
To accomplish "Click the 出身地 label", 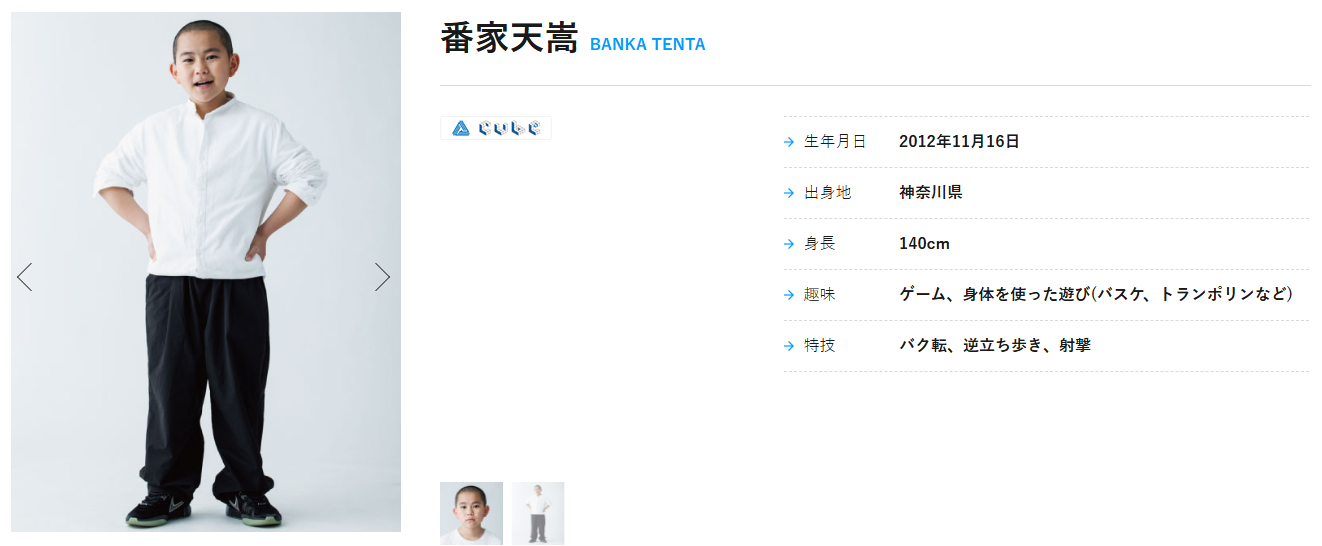I will point(828,193).
